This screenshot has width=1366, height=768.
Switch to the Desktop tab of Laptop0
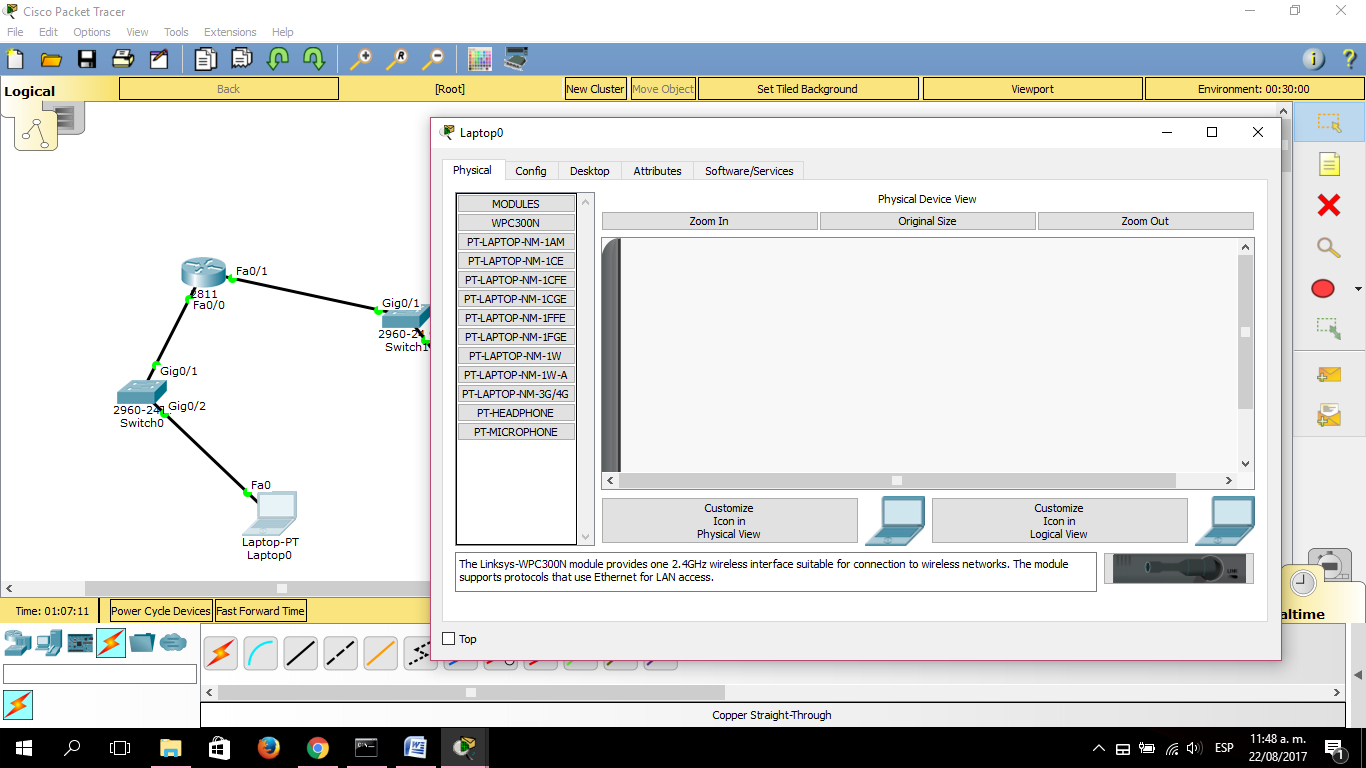589,170
